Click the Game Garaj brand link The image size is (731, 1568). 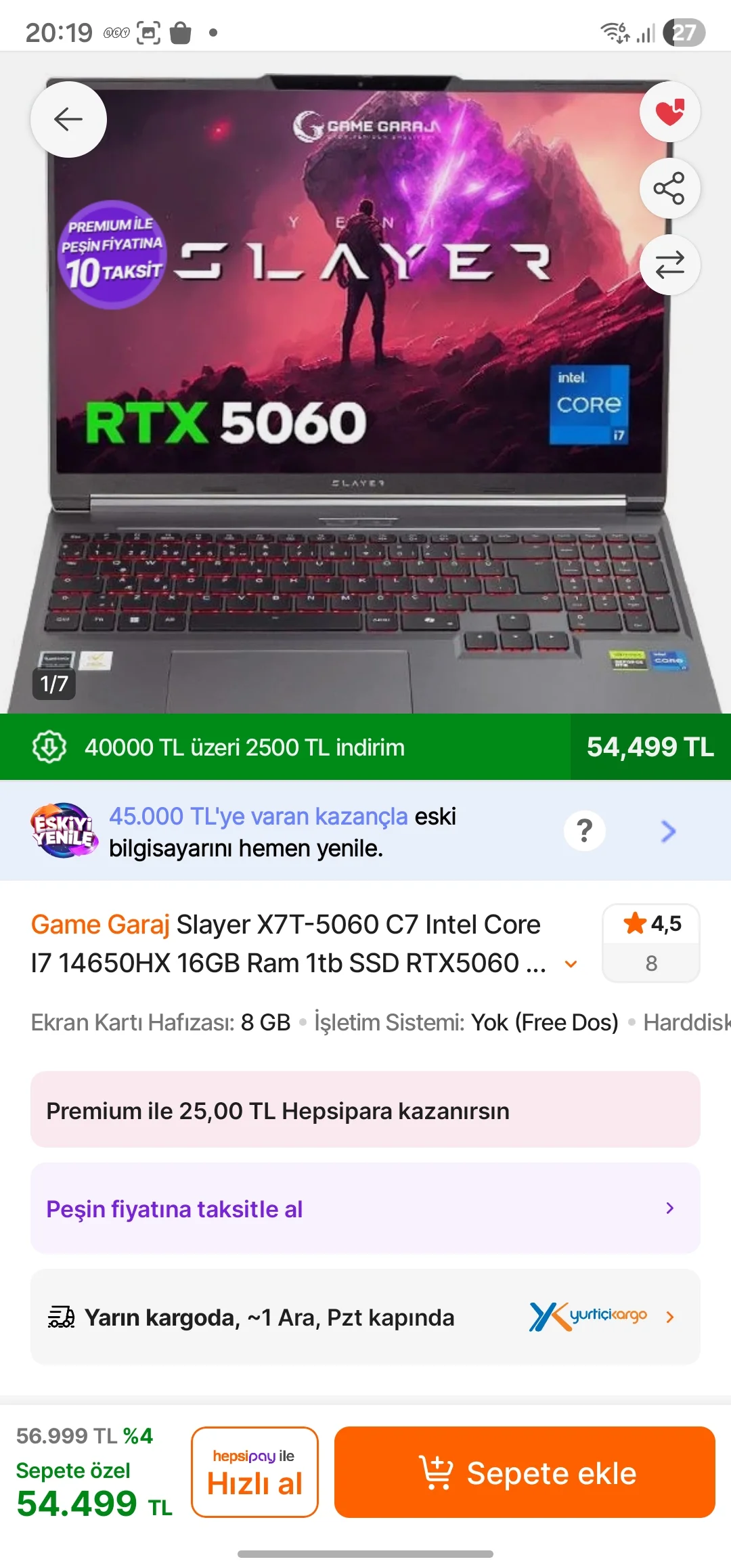point(100,924)
